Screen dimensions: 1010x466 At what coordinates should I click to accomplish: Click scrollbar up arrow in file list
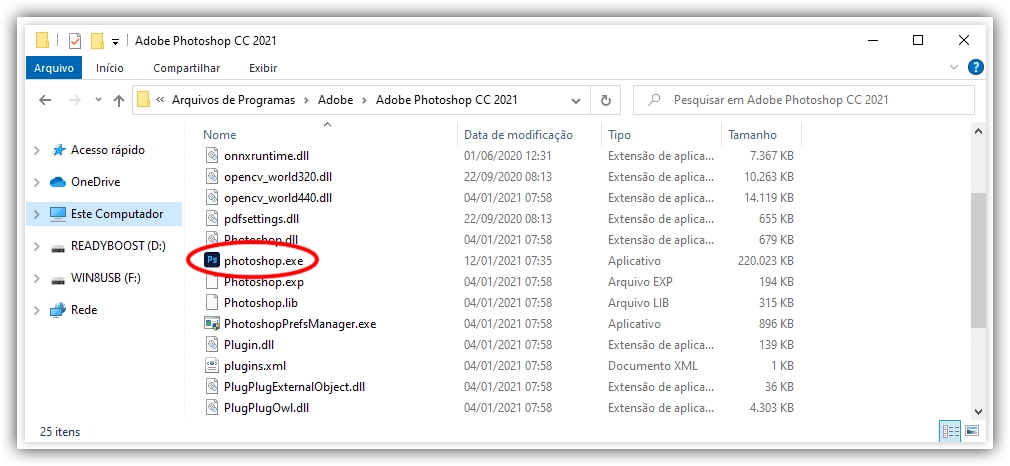coord(978,131)
